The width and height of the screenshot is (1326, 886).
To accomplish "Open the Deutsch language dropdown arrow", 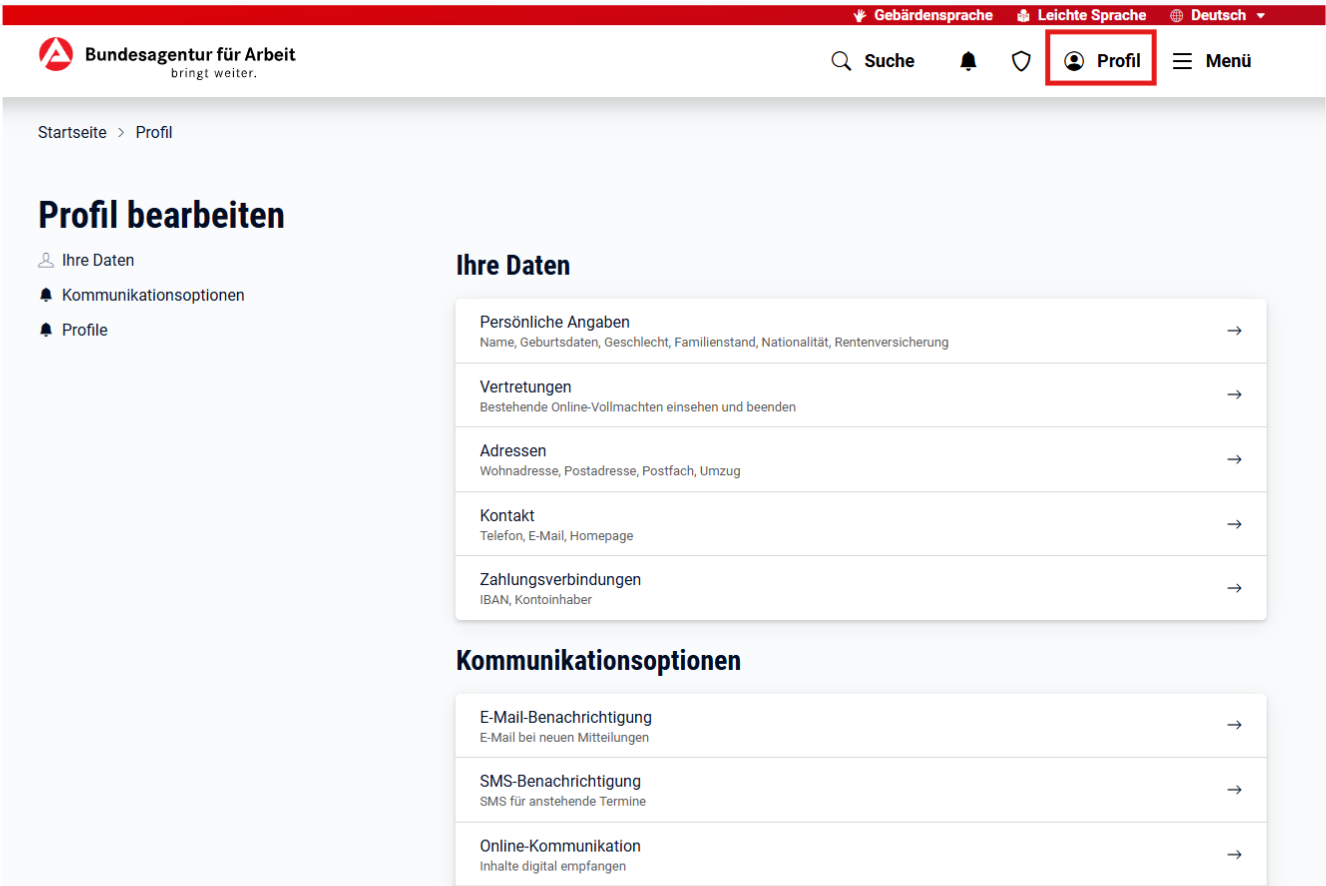I will (1260, 16).
